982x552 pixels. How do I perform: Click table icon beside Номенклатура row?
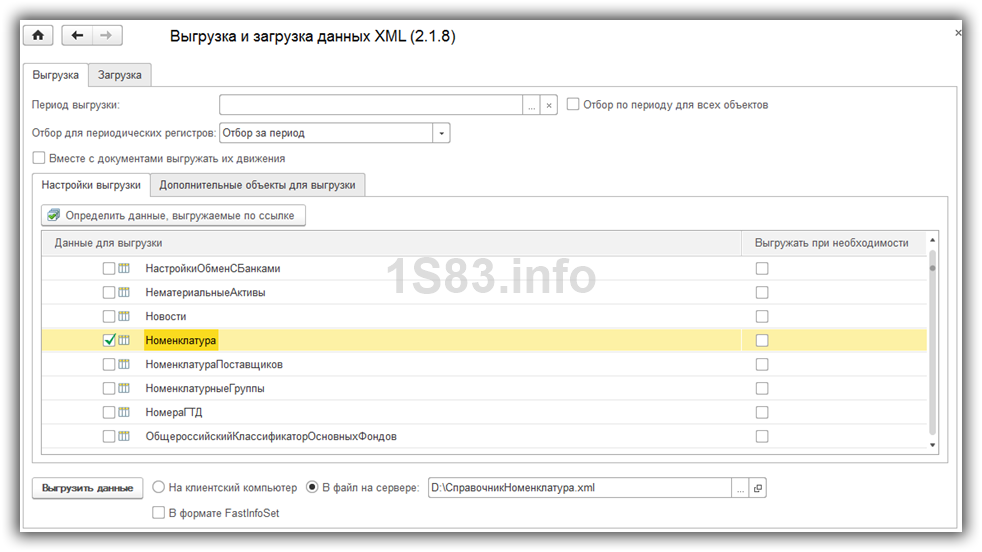[x=125, y=341]
